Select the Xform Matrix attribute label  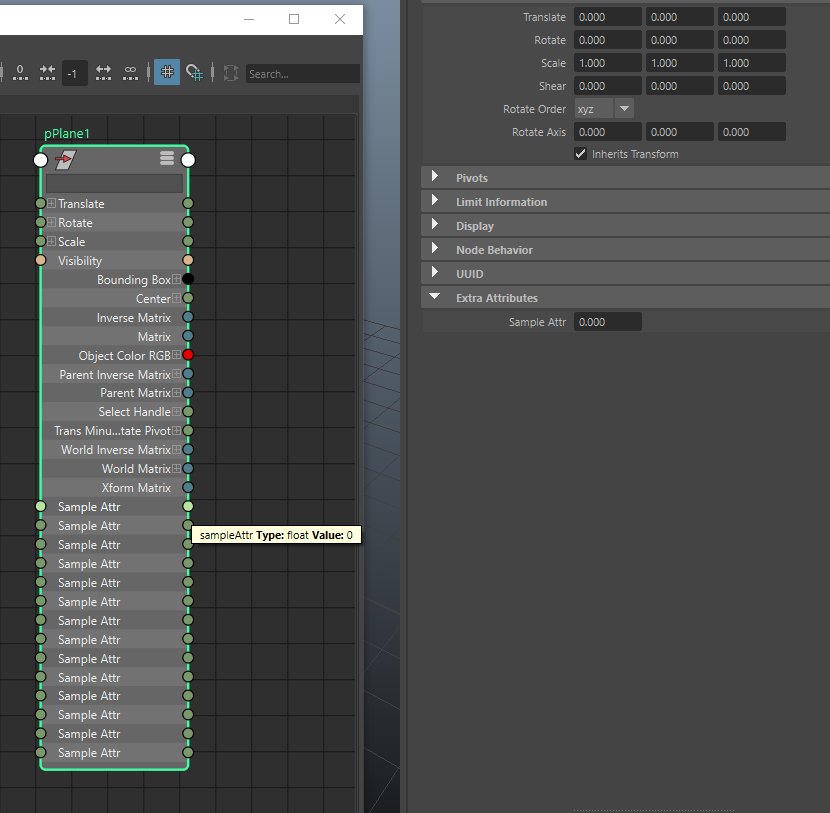click(136, 487)
